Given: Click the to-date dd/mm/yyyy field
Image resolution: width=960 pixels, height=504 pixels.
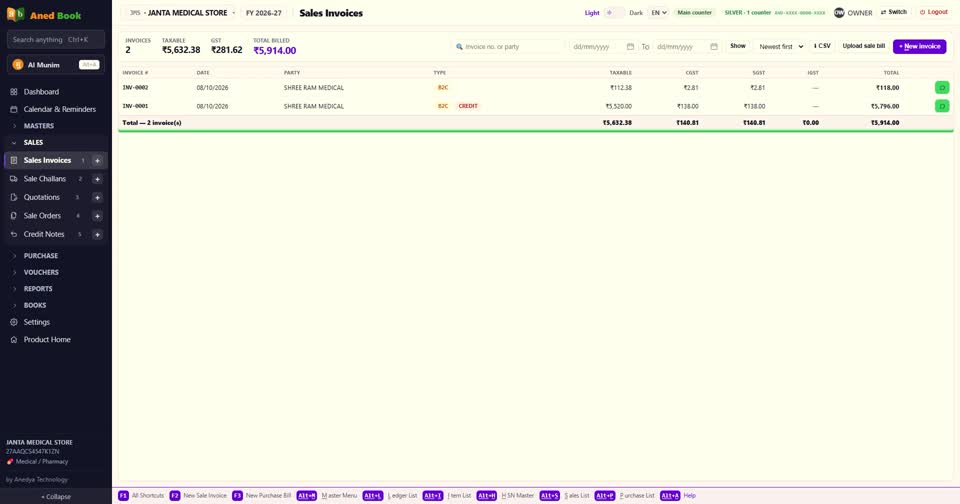Looking at the screenshot, I should click(x=687, y=47).
